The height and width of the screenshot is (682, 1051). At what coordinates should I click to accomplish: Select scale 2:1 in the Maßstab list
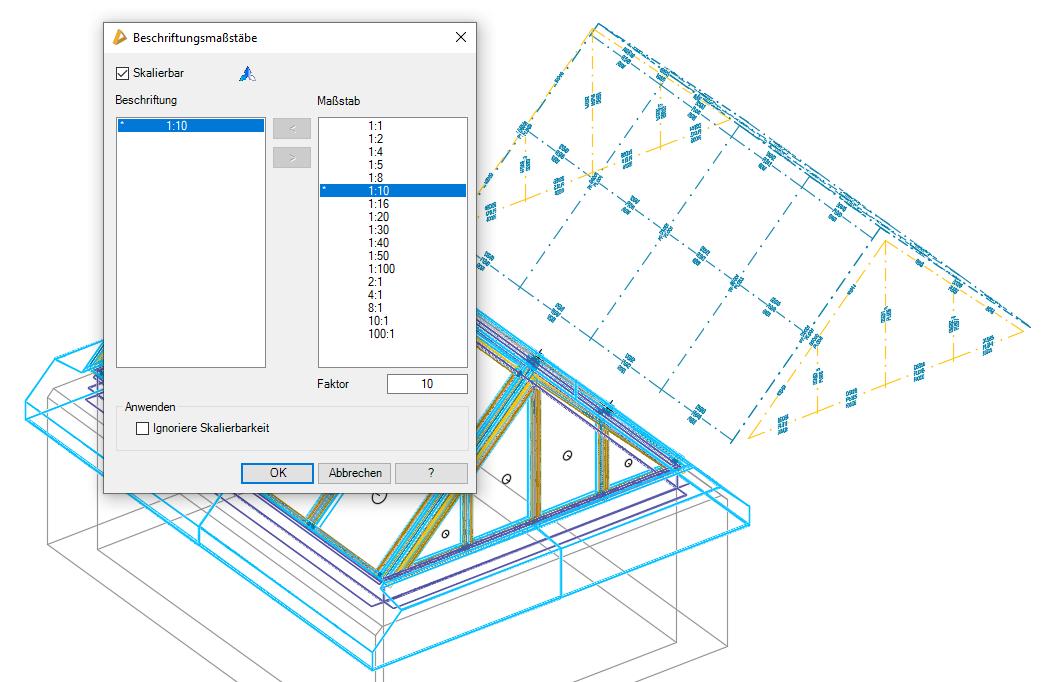[x=376, y=282]
